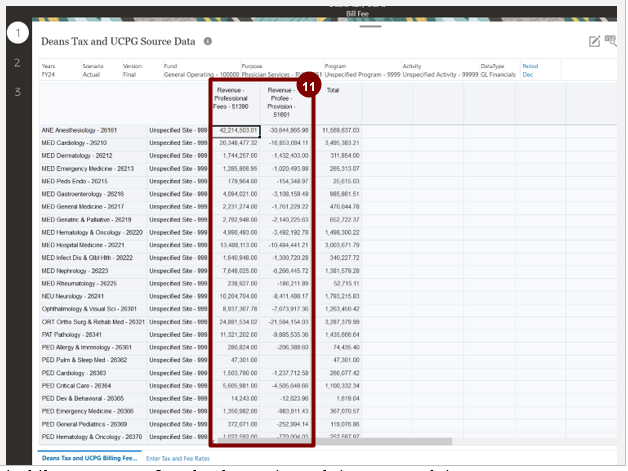Image resolution: width=628 pixels, height=471 pixels.
Task: Select row PED Hematology & Oncology - 26370
Action: [92, 437]
